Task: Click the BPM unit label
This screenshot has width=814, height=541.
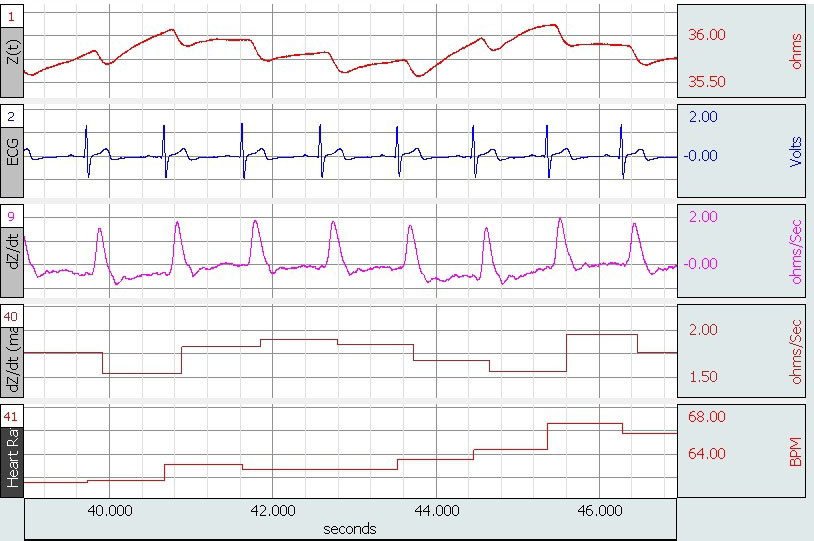Action: [796, 453]
